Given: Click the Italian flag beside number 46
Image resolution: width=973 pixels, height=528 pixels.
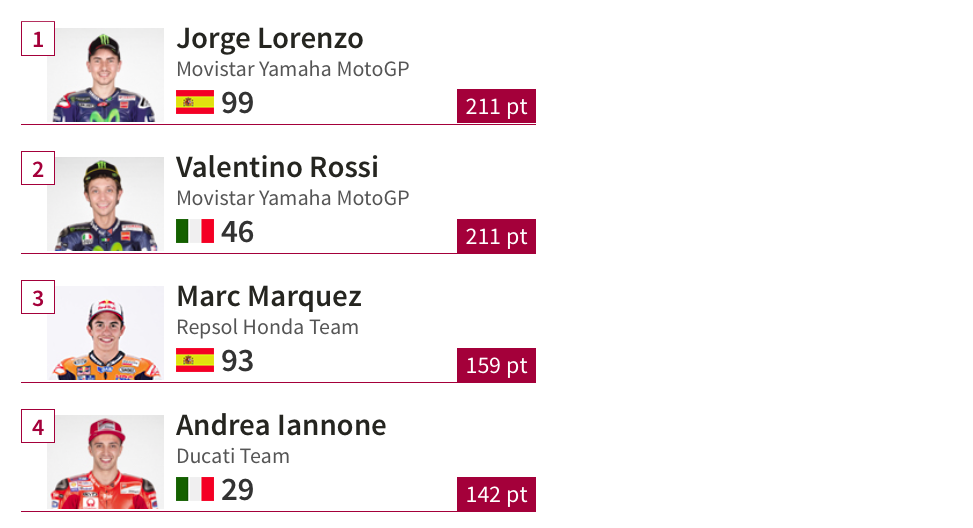Looking at the screenshot, I should point(195,231).
